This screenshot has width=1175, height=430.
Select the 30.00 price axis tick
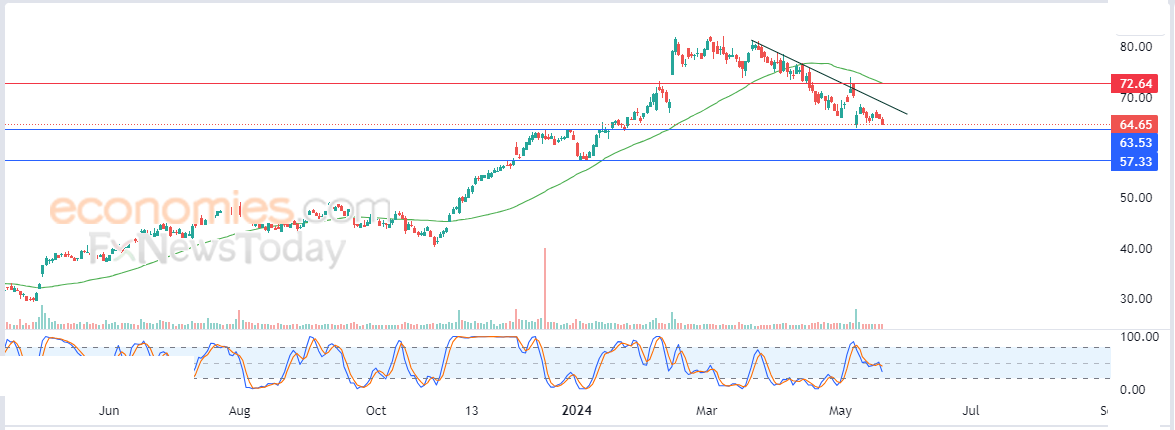click(x=1136, y=298)
